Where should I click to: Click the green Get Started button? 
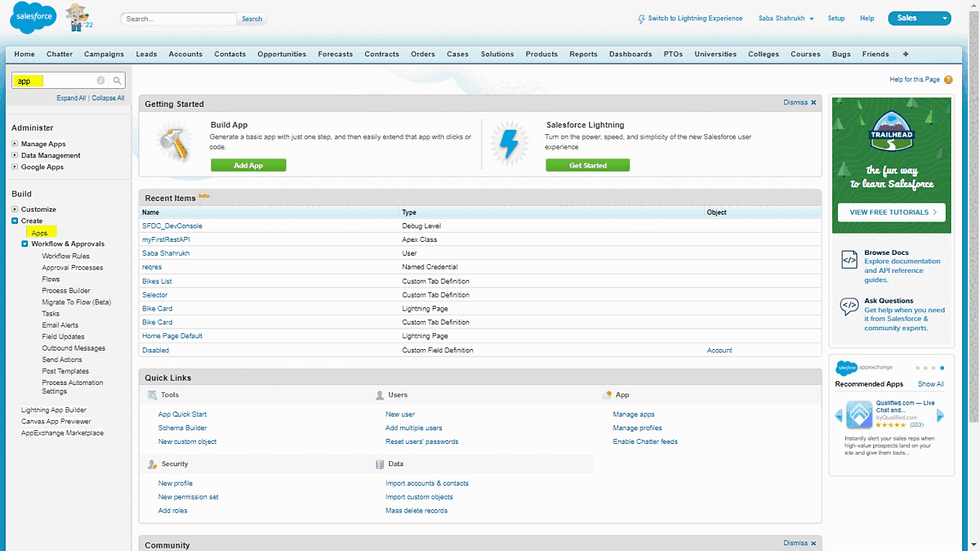click(588, 166)
